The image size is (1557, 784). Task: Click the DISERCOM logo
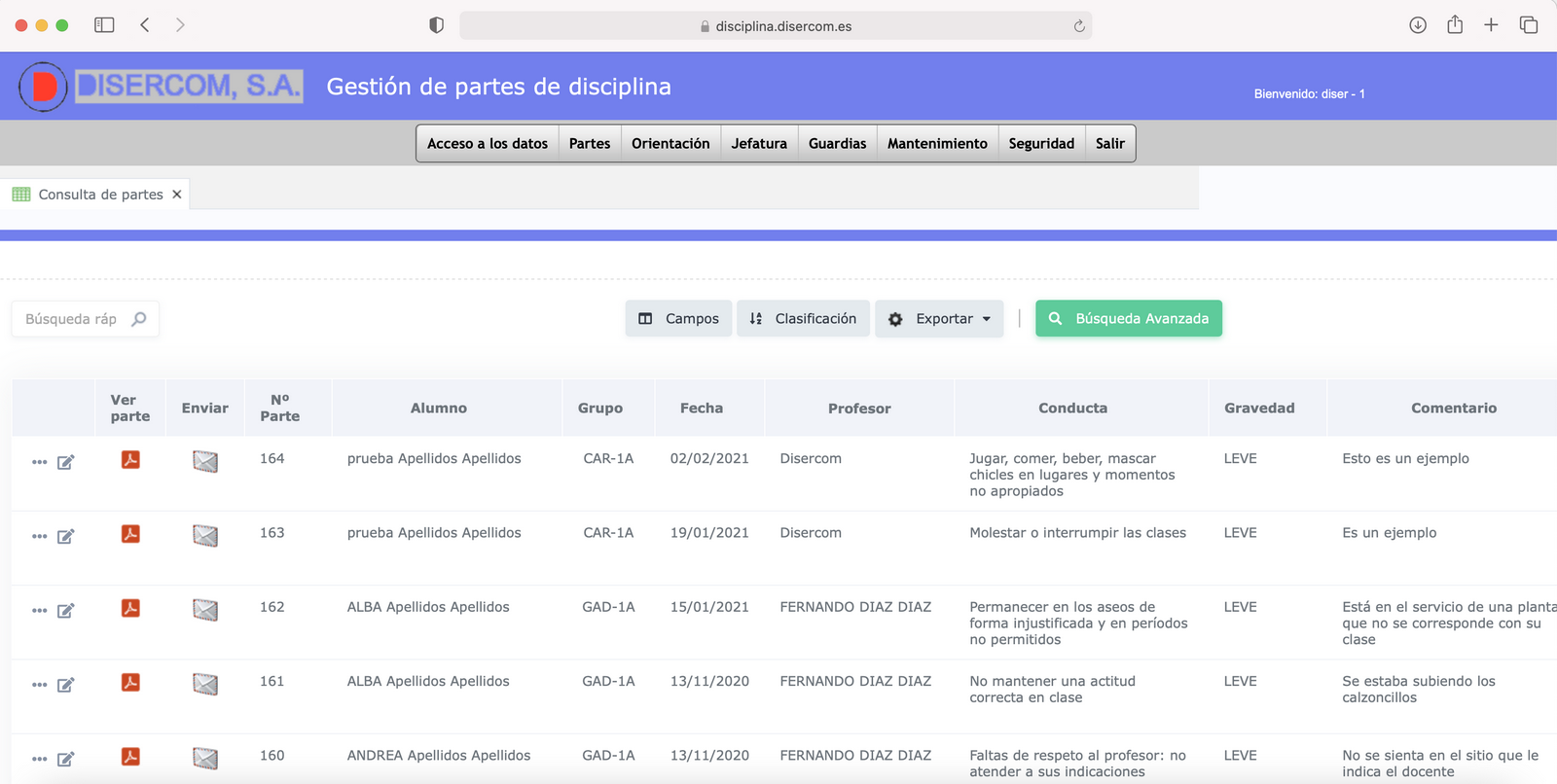[162, 87]
